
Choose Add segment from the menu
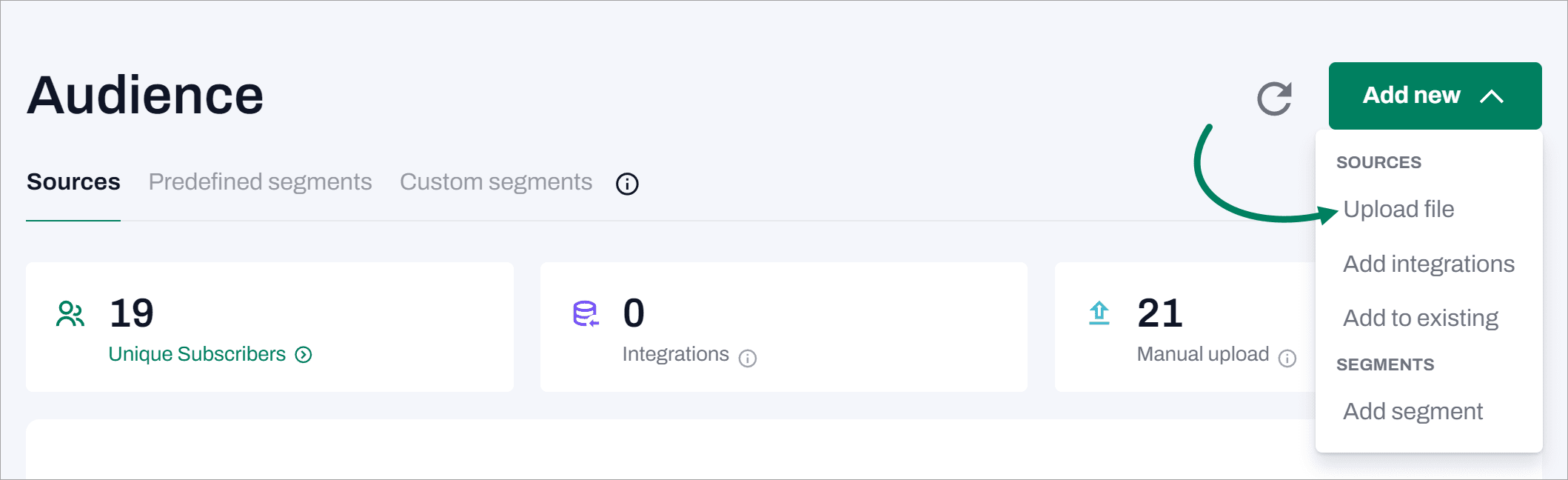1413,411
